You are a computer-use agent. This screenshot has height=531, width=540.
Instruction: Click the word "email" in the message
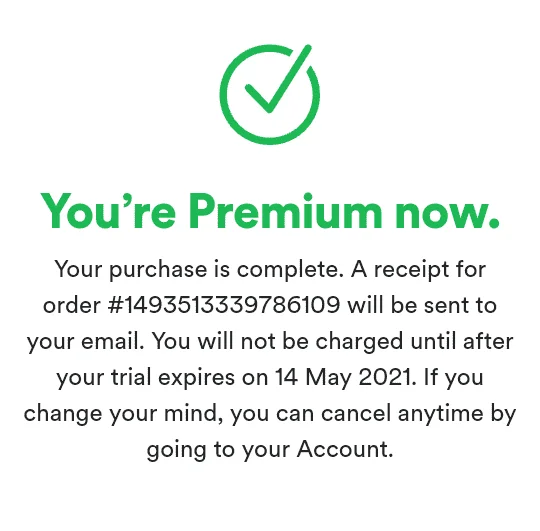coord(112,341)
